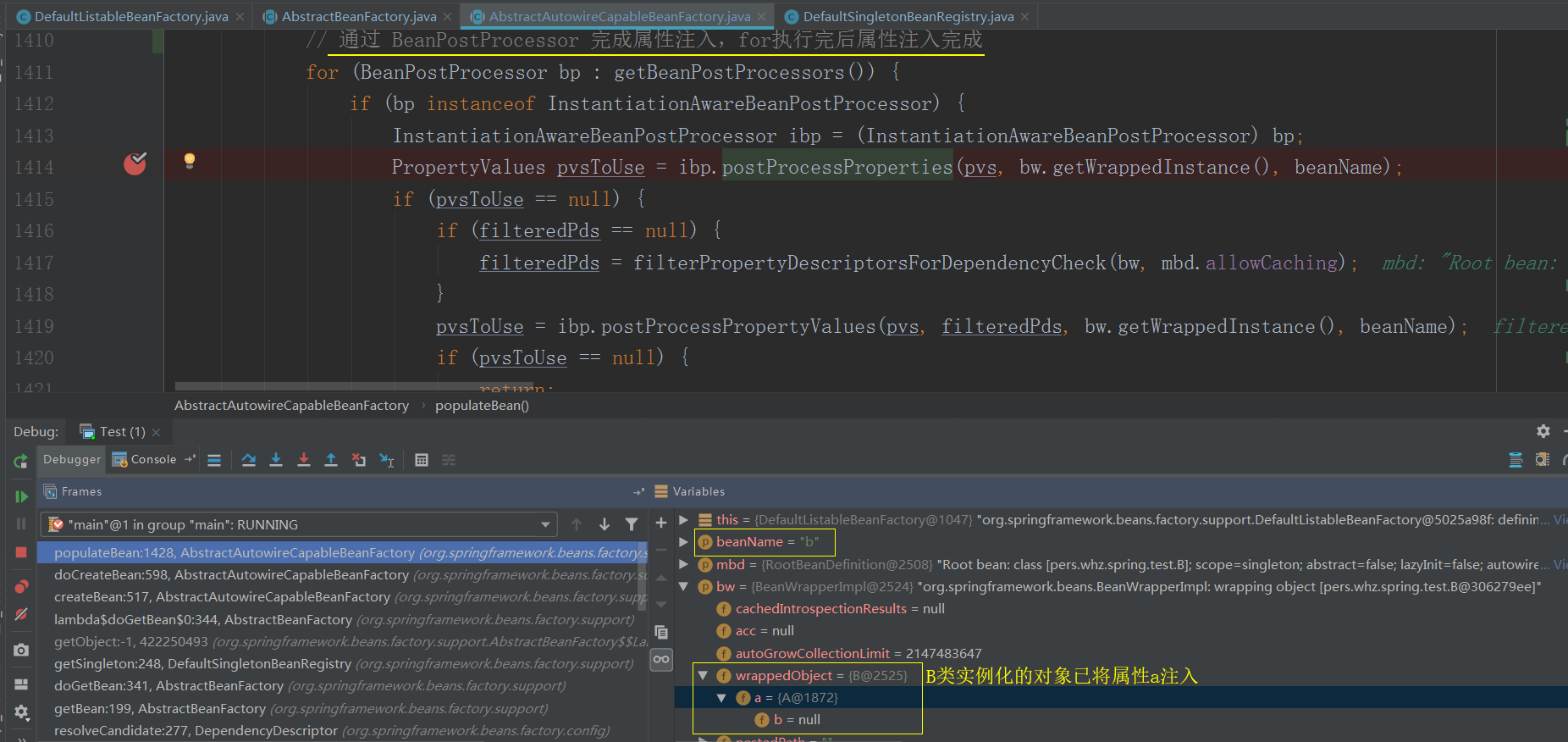Click the Drop Frame icon

(x=359, y=460)
